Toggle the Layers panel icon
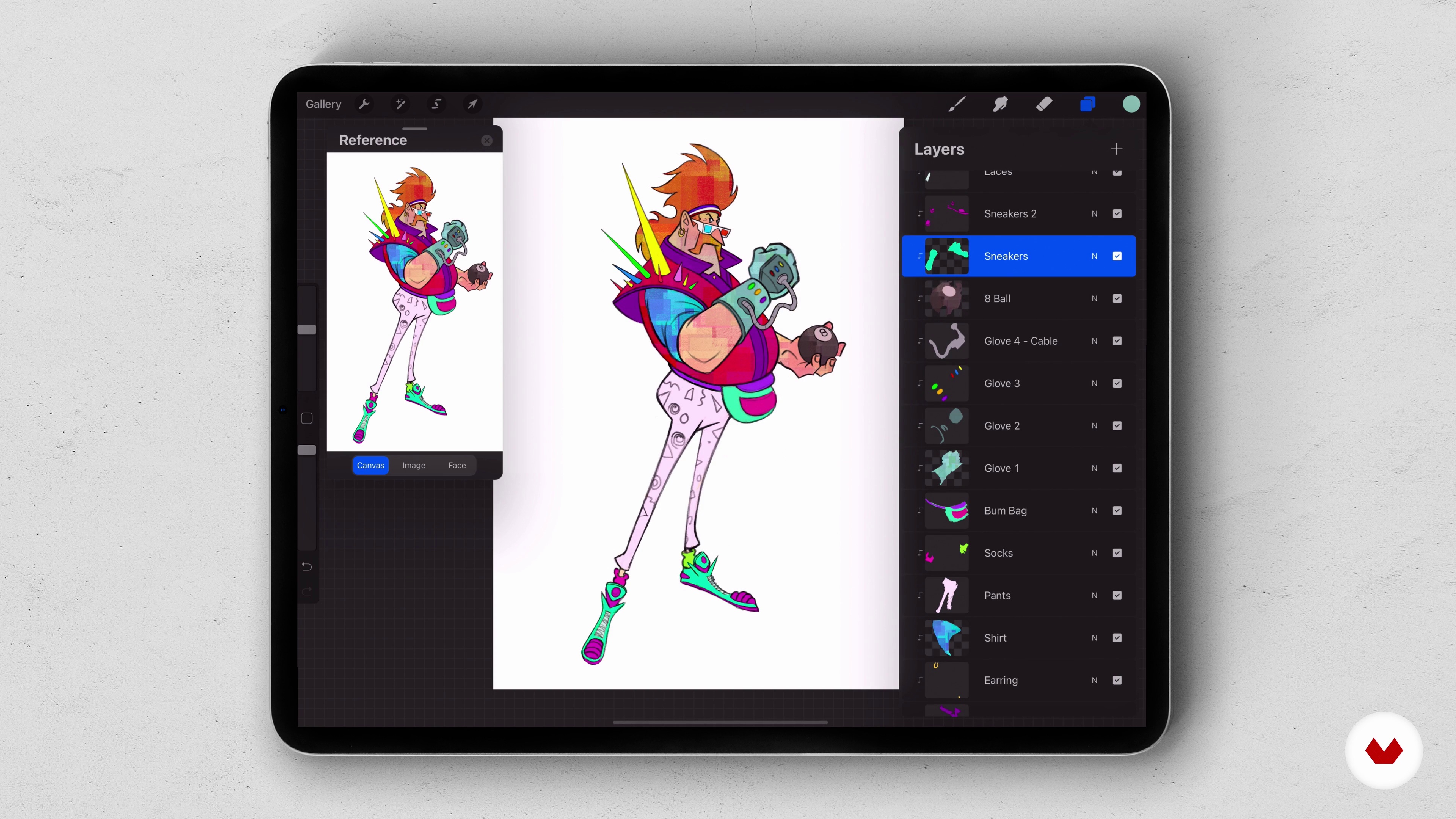Image resolution: width=1456 pixels, height=819 pixels. [x=1087, y=104]
